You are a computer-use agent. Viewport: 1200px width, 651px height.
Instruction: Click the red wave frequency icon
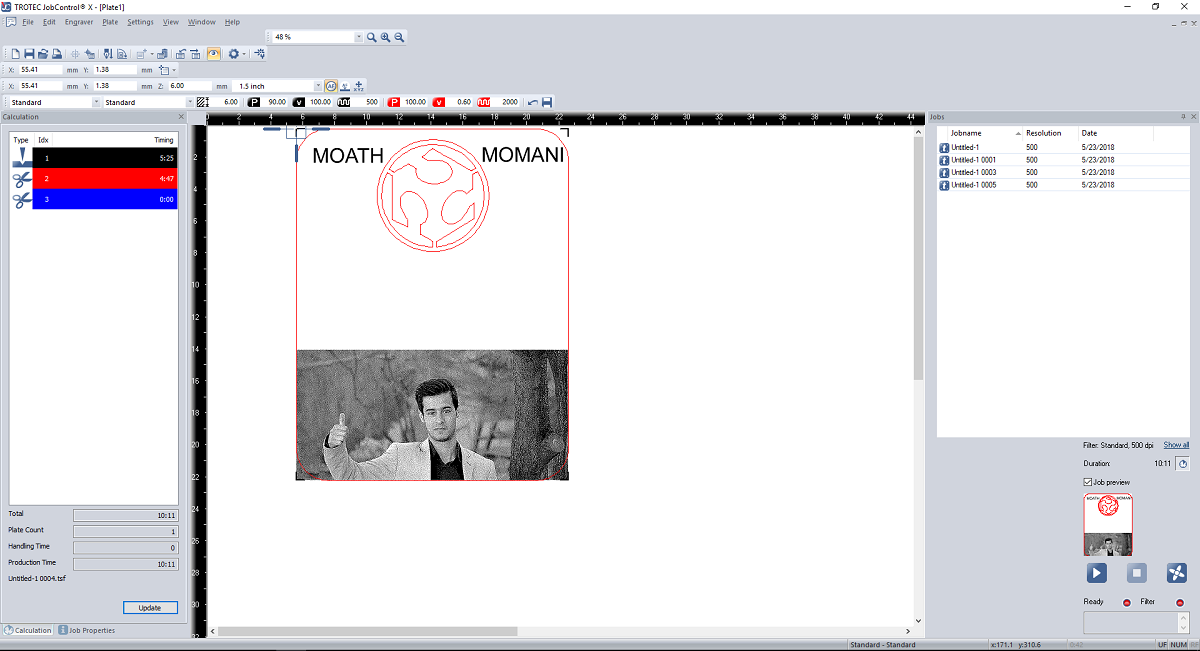pyautogui.click(x=484, y=102)
